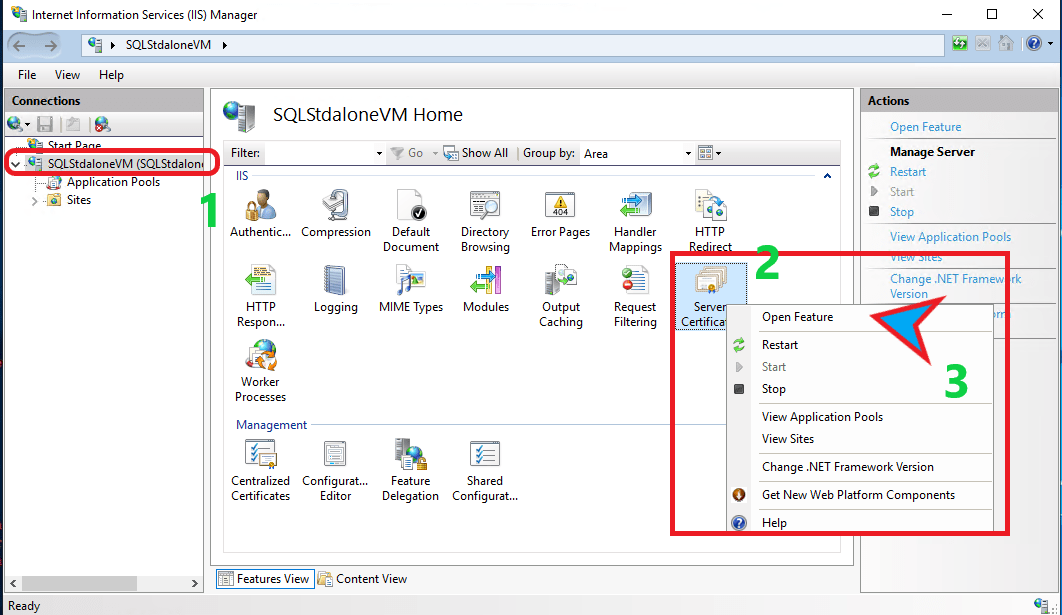Select the HTTP Redirect icon
Viewport: 1062px width, 615px height.
click(x=710, y=205)
